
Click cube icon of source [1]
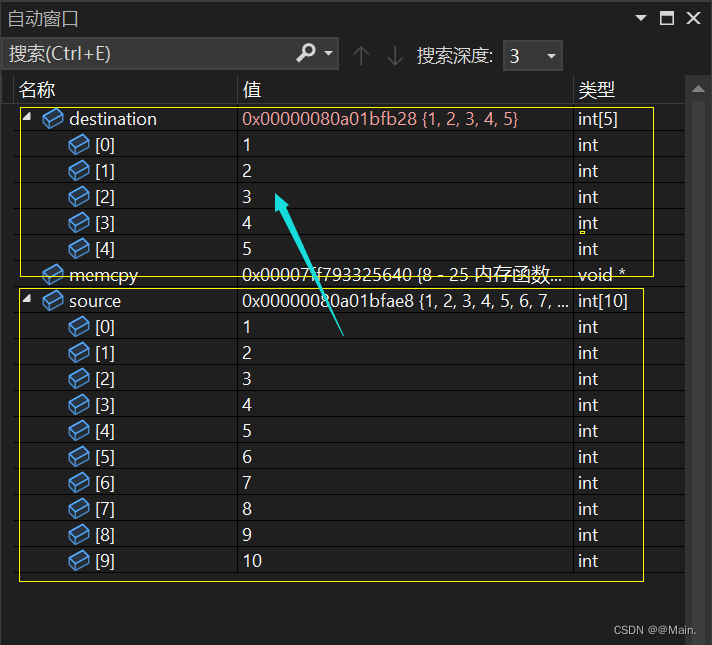(x=79, y=352)
